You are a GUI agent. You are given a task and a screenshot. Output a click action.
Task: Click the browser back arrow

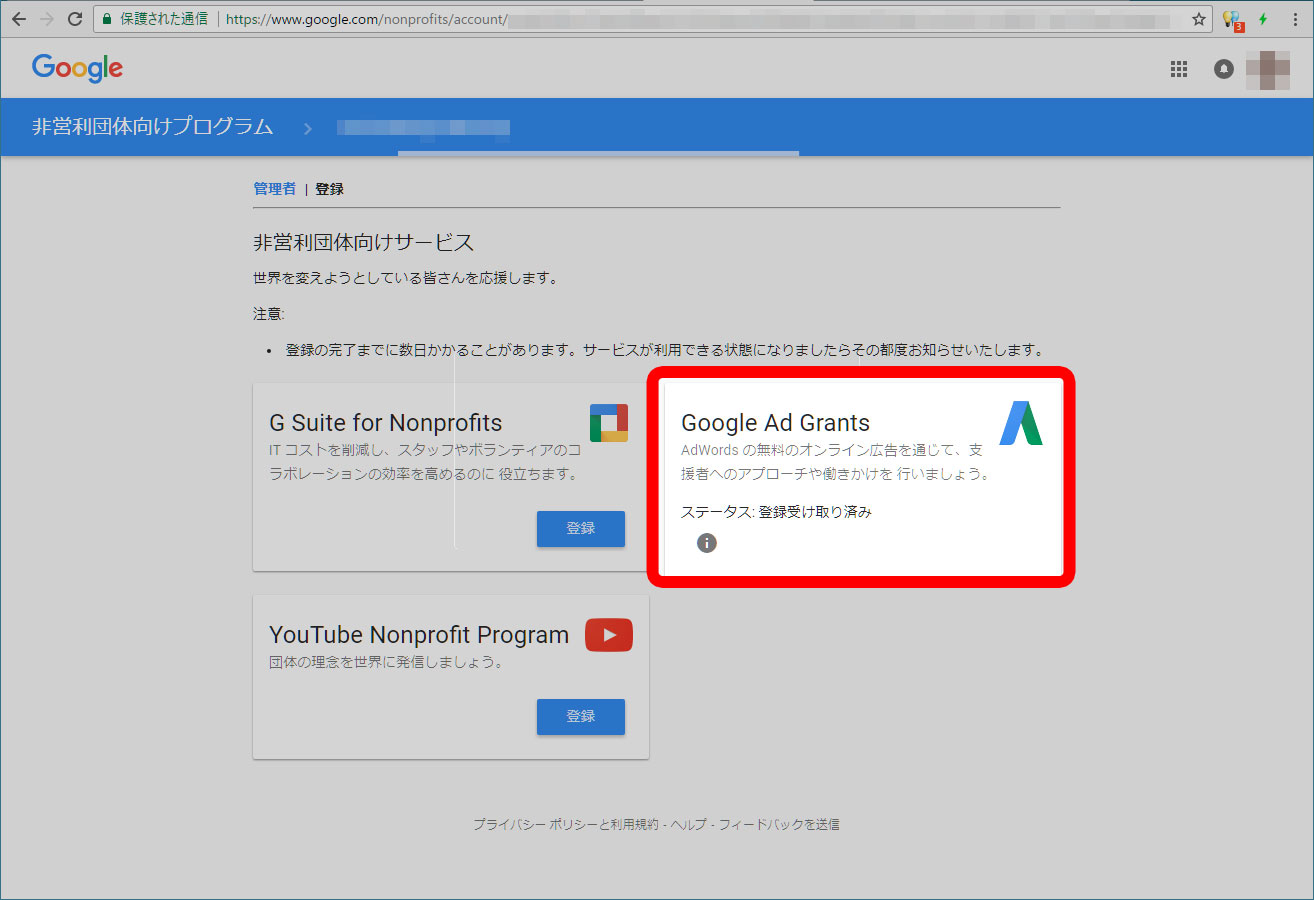(x=18, y=19)
